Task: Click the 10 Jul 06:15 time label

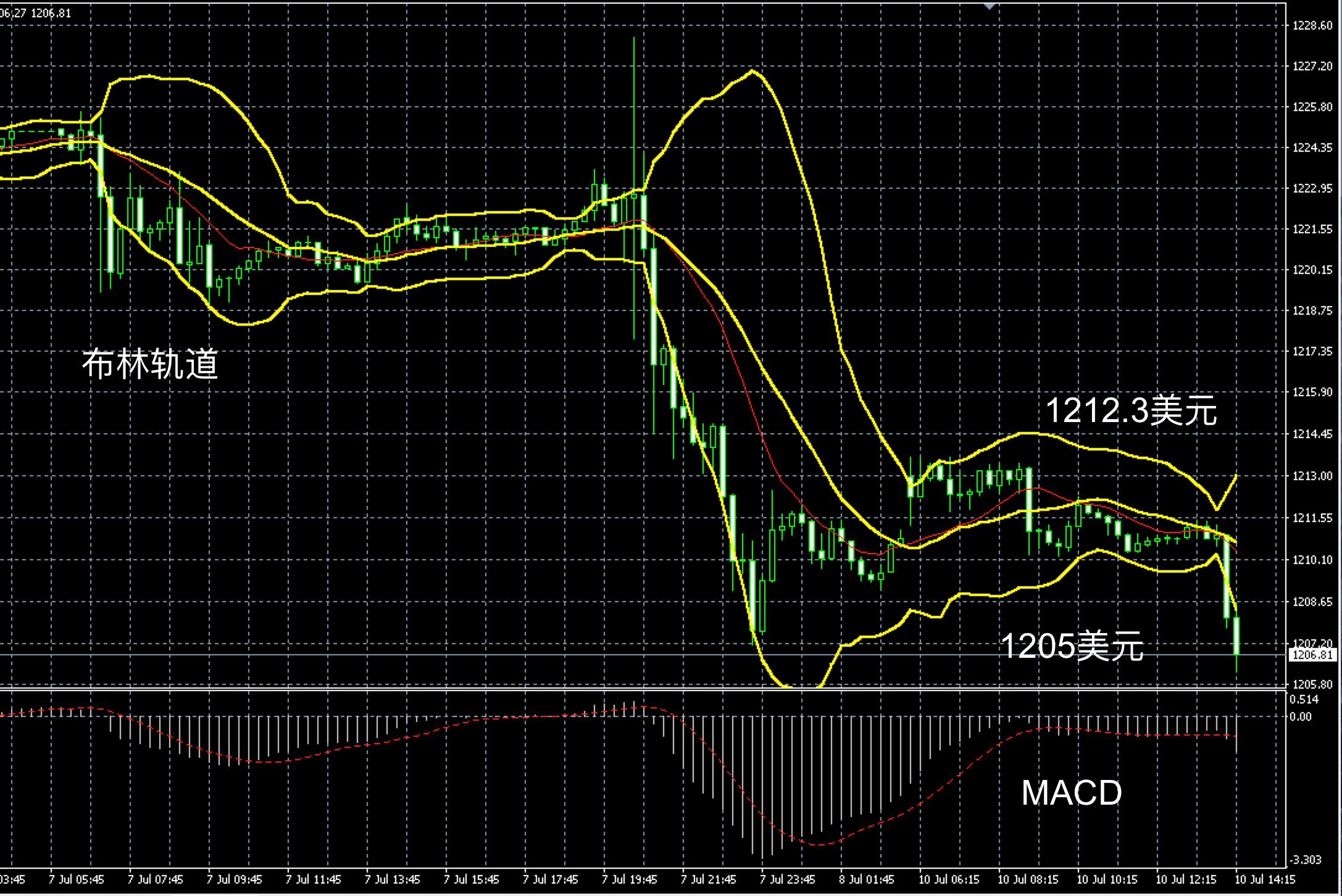Action: pyautogui.click(x=949, y=879)
